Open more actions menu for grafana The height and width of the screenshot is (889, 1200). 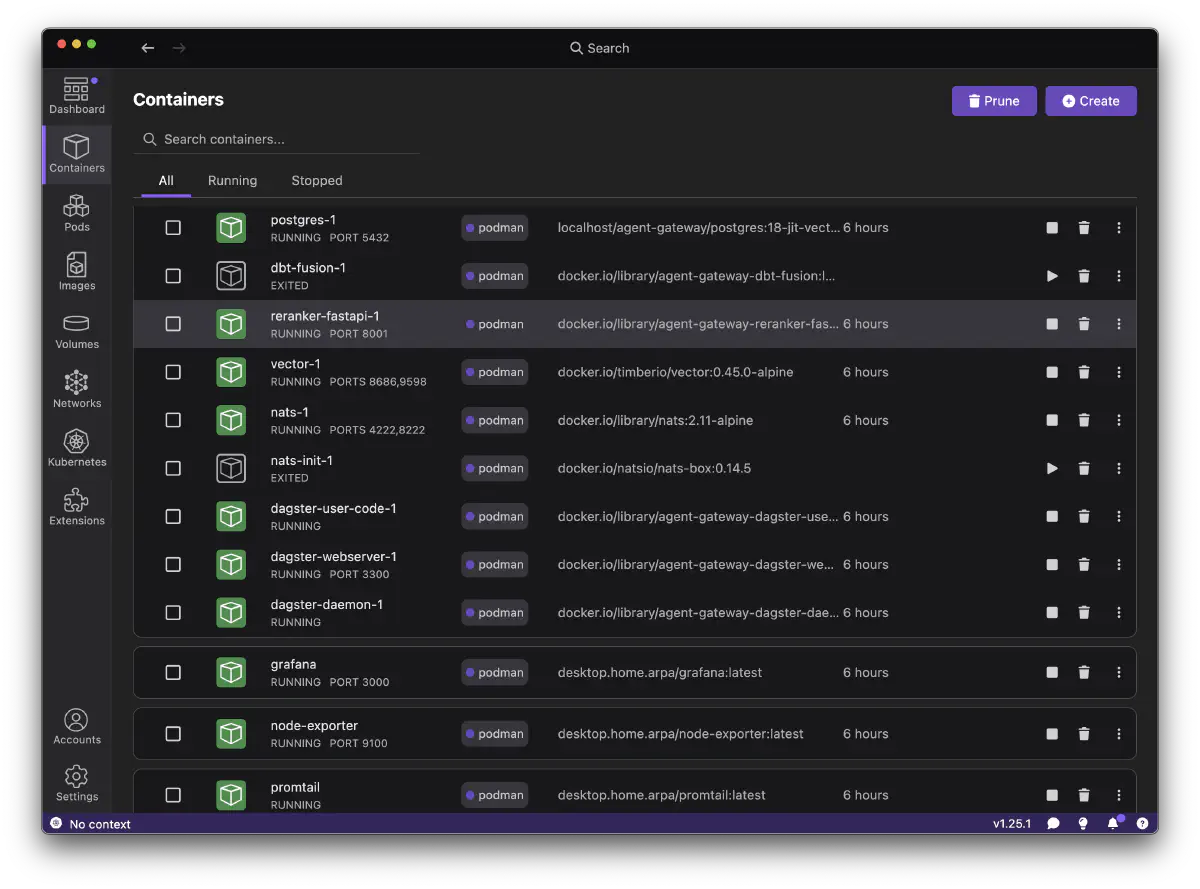point(1119,673)
